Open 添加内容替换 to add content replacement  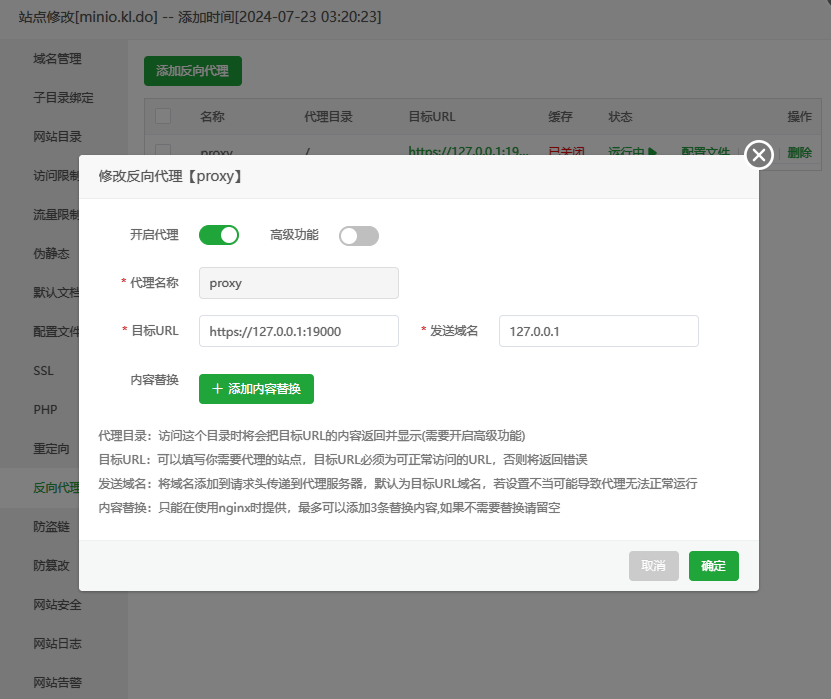[255, 389]
